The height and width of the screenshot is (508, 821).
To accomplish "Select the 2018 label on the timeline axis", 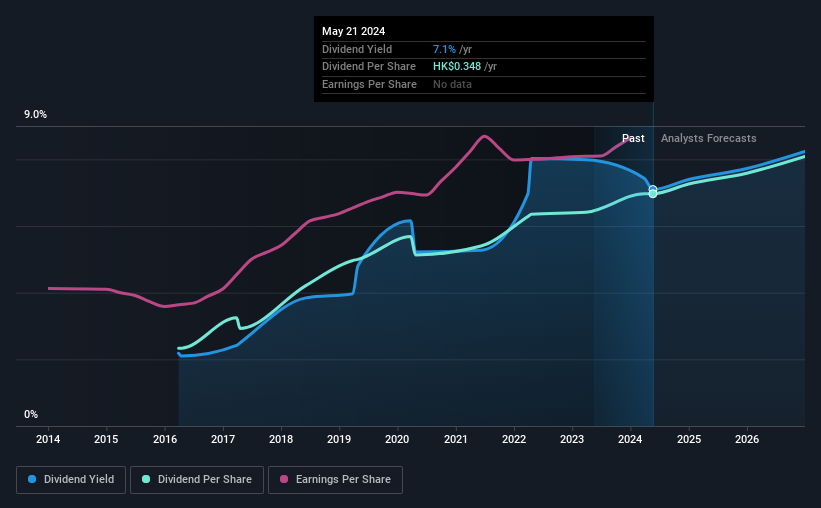I will (281, 439).
